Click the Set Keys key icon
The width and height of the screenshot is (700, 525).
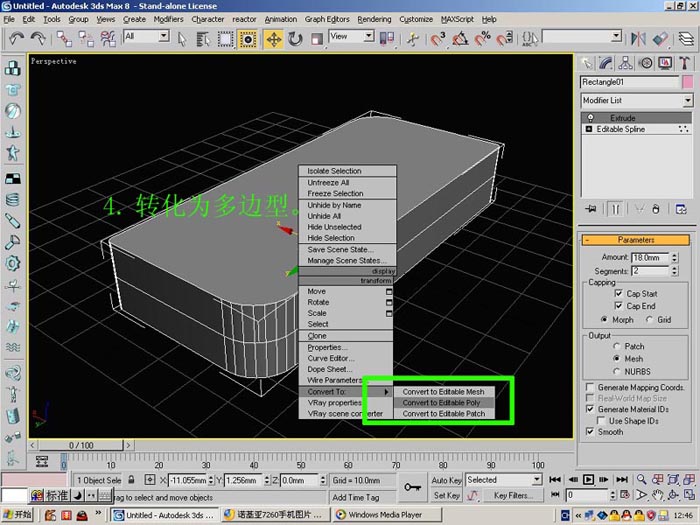pos(412,487)
